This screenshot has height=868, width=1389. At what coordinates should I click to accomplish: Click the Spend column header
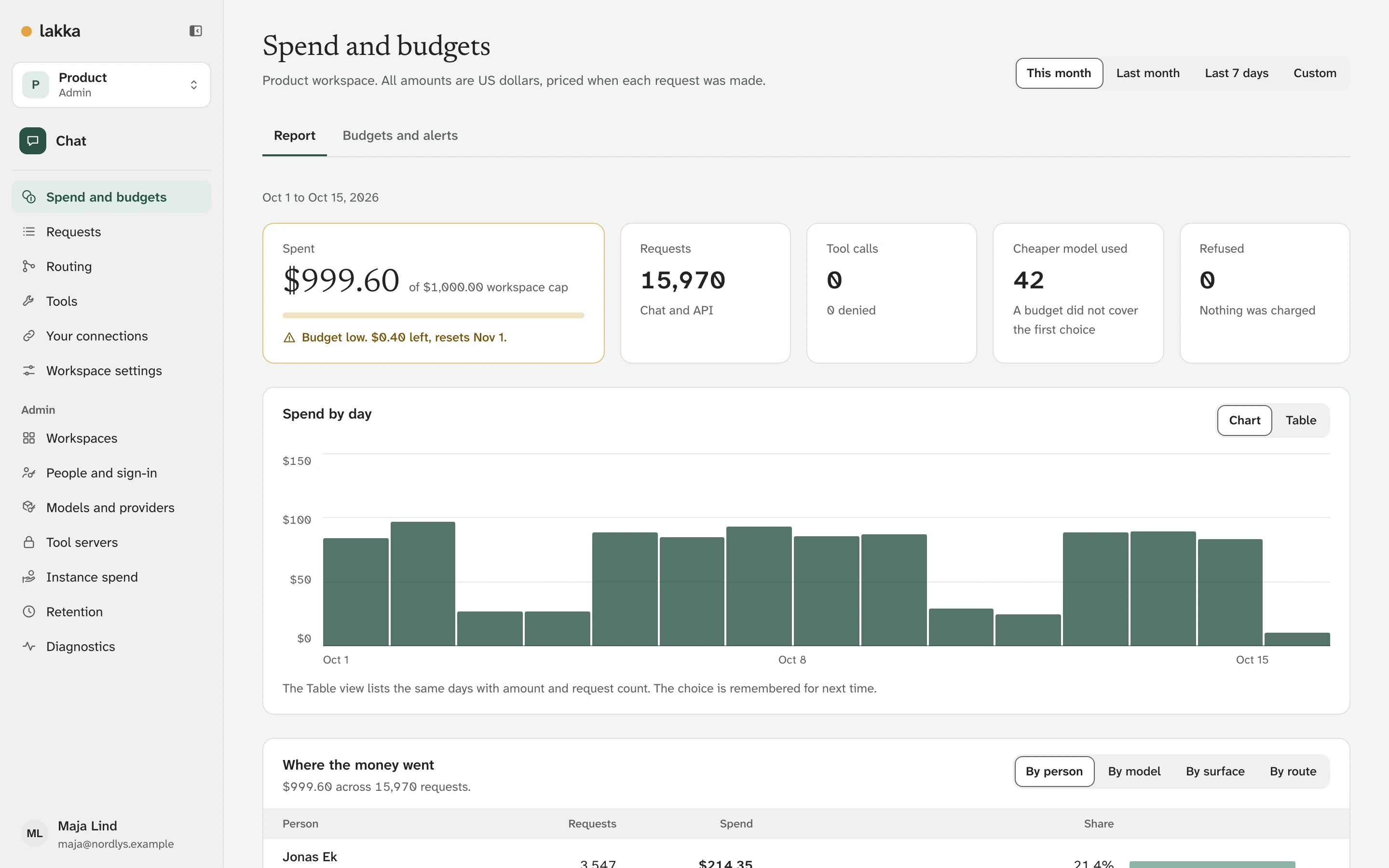(x=736, y=824)
